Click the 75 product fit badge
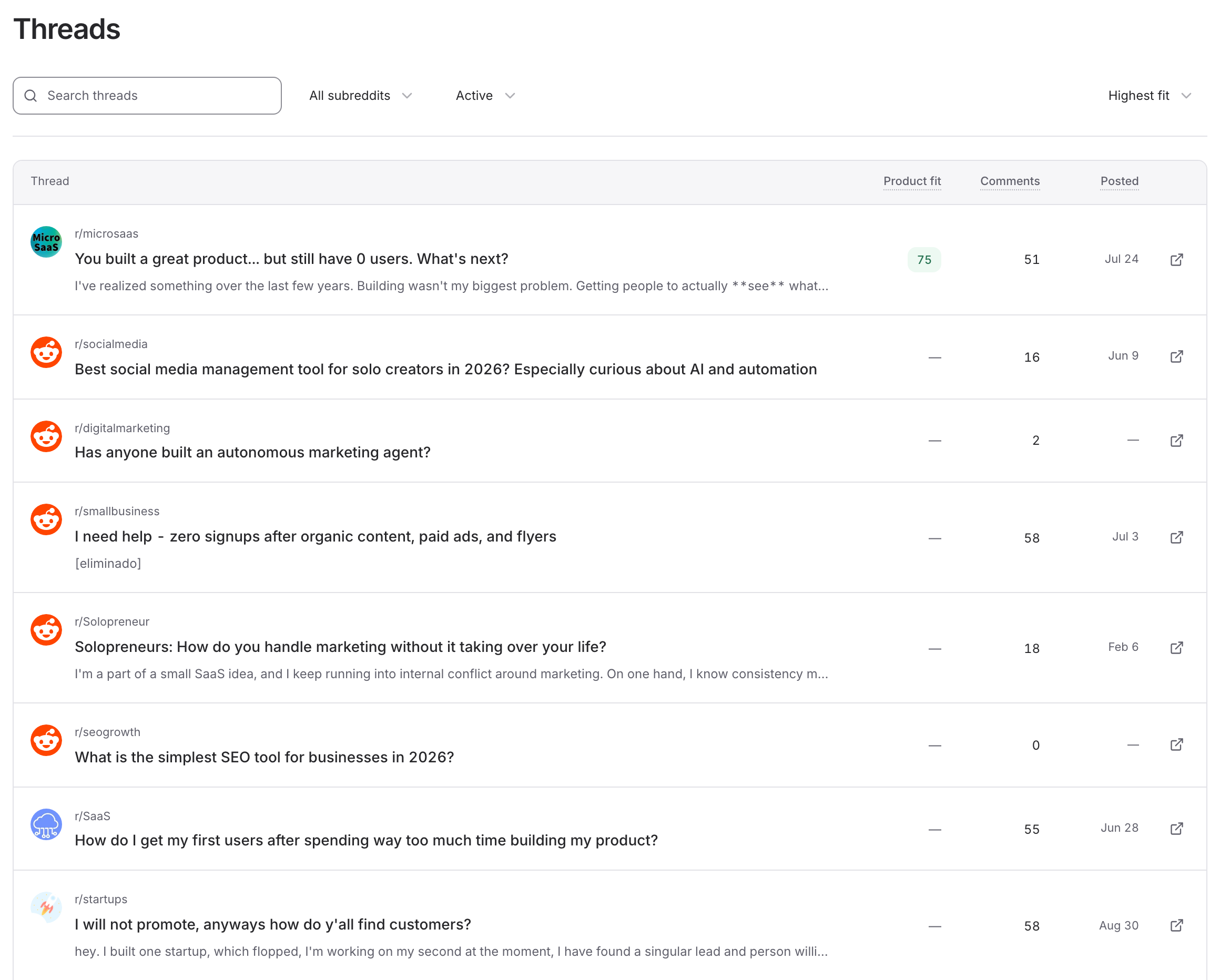The image size is (1220, 980). (x=924, y=259)
